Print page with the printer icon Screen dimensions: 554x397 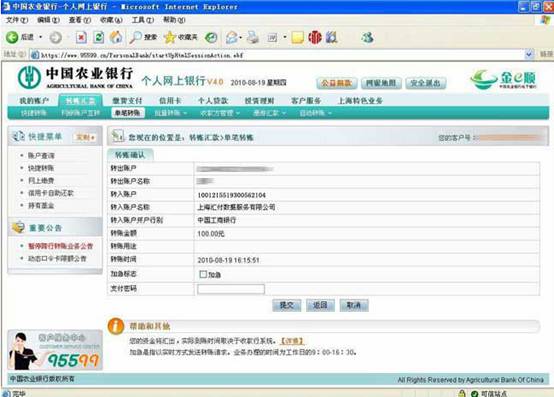coord(253,37)
